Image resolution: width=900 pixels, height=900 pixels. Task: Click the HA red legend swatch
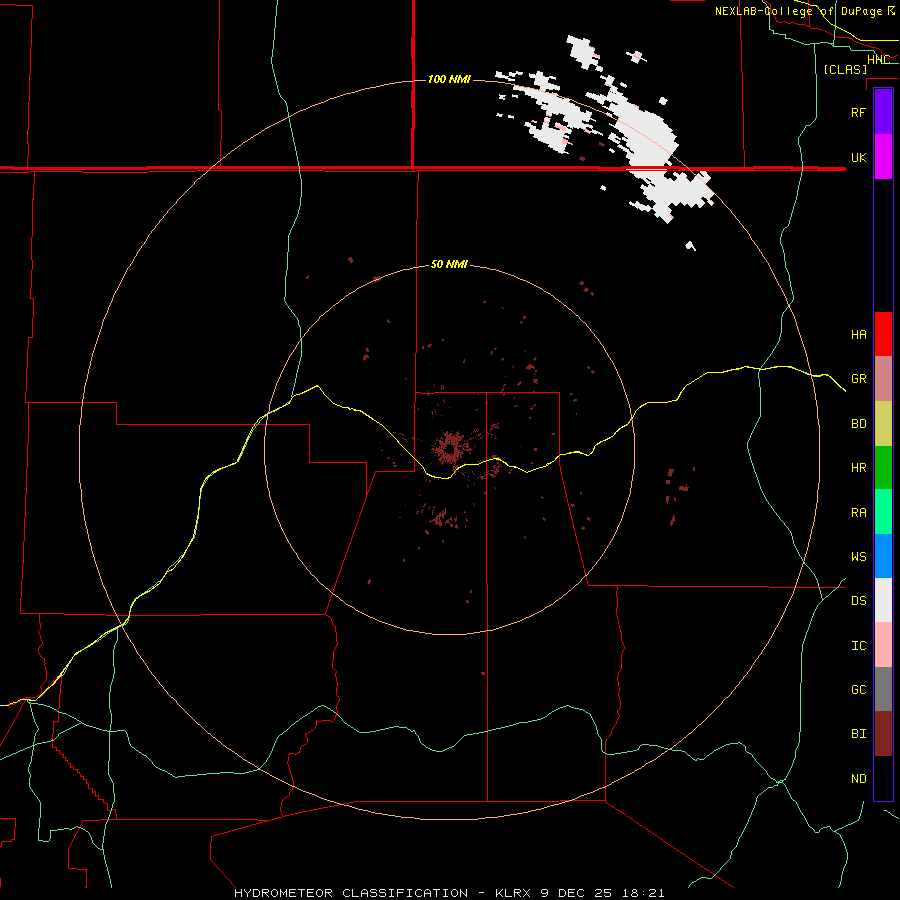[883, 334]
